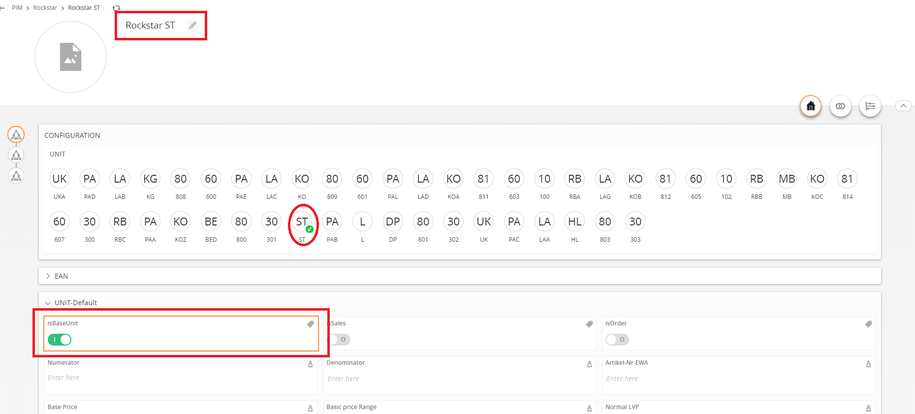Click the product image placeholder
915x414 pixels.
click(x=71, y=57)
